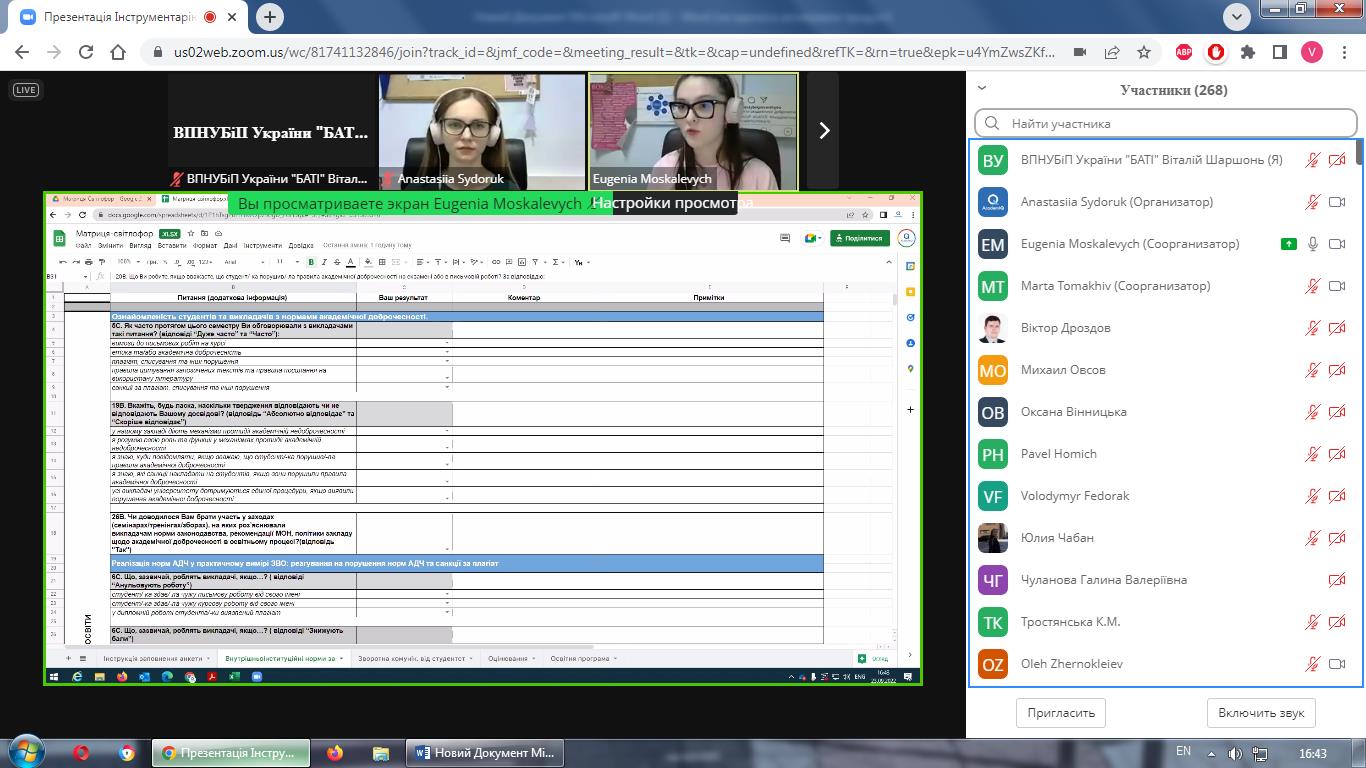The width and height of the screenshot is (1366, 768).
Task: Open camera permission icon in address bar
Action: click(1080, 52)
